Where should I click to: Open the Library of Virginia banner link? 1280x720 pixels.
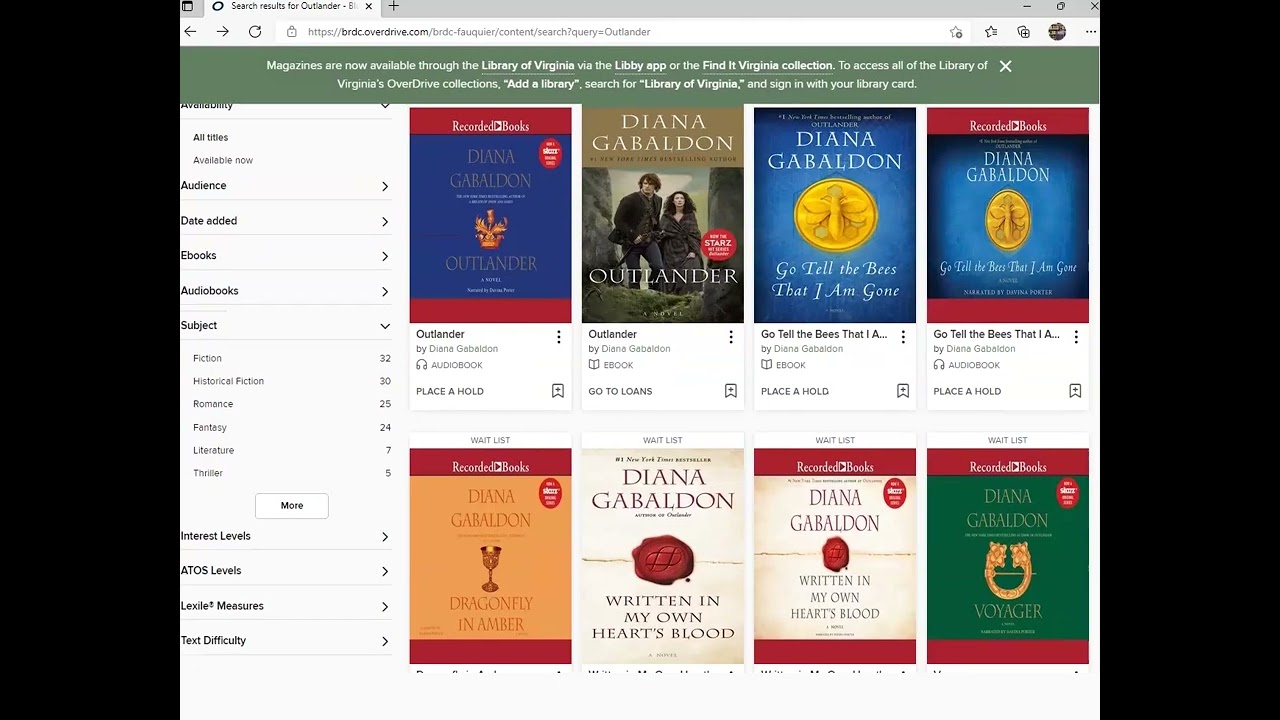coord(528,65)
